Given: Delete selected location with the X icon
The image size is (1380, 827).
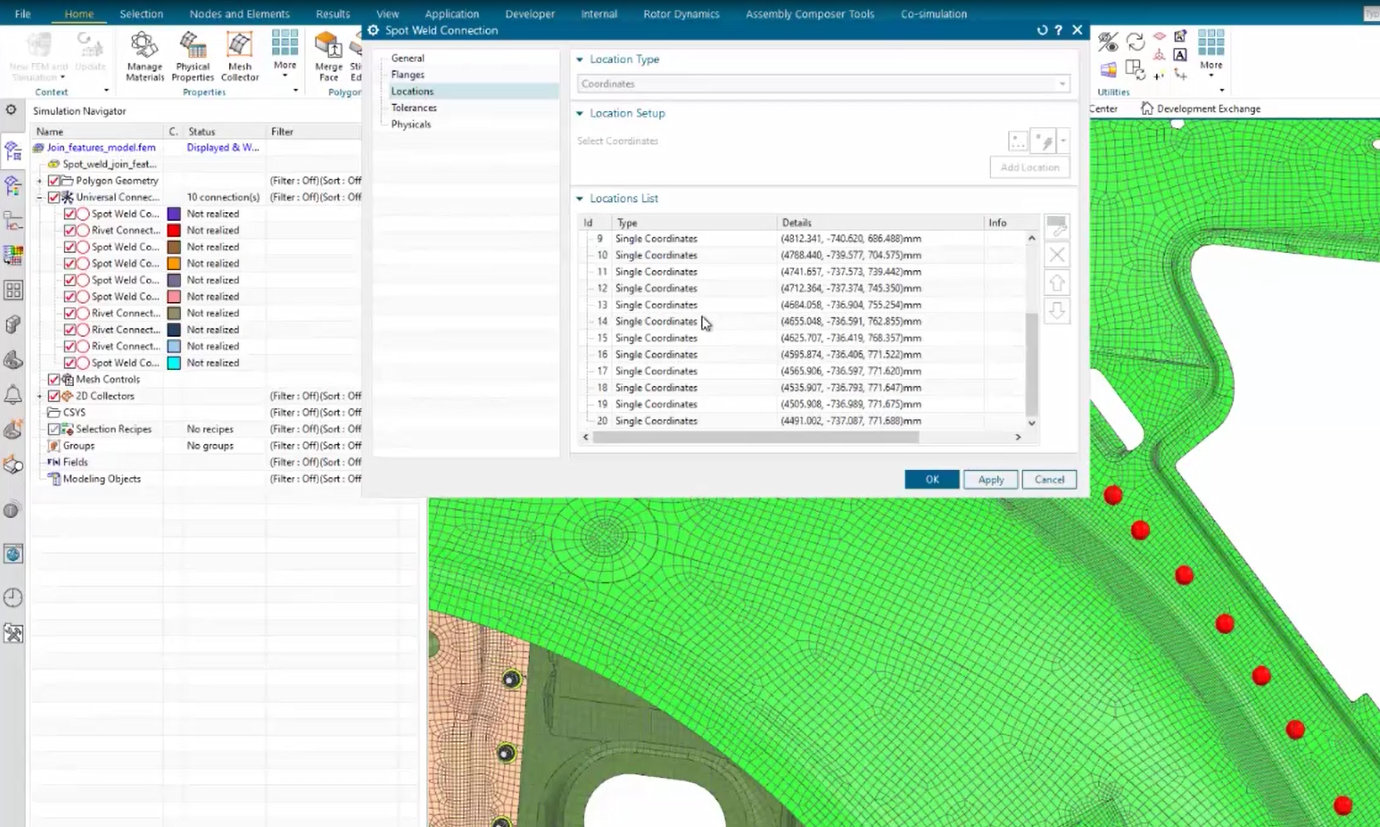Looking at the screenshot, I should [1057, 254].
